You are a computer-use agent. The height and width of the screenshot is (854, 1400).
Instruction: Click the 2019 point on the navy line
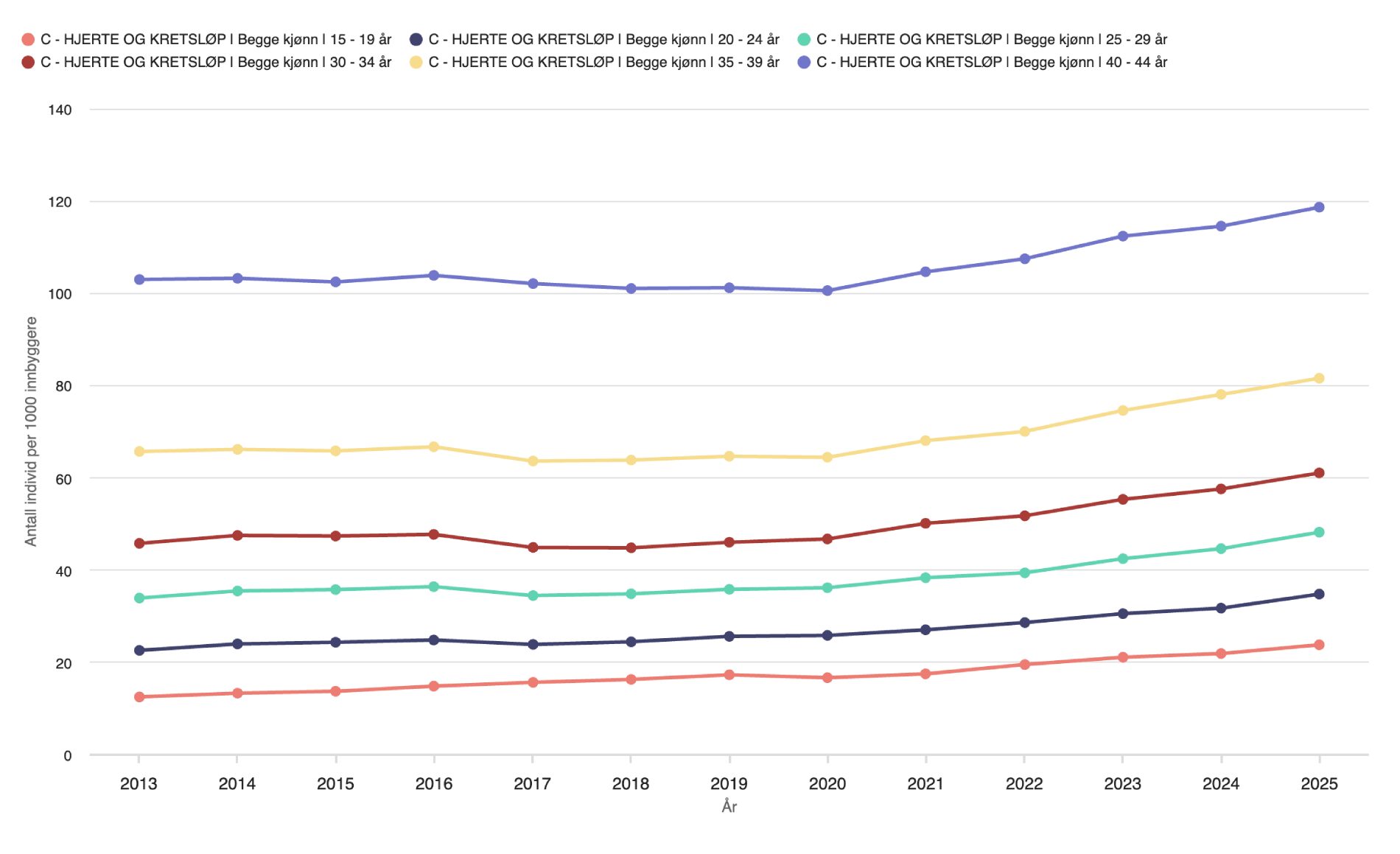pos(729,637)
